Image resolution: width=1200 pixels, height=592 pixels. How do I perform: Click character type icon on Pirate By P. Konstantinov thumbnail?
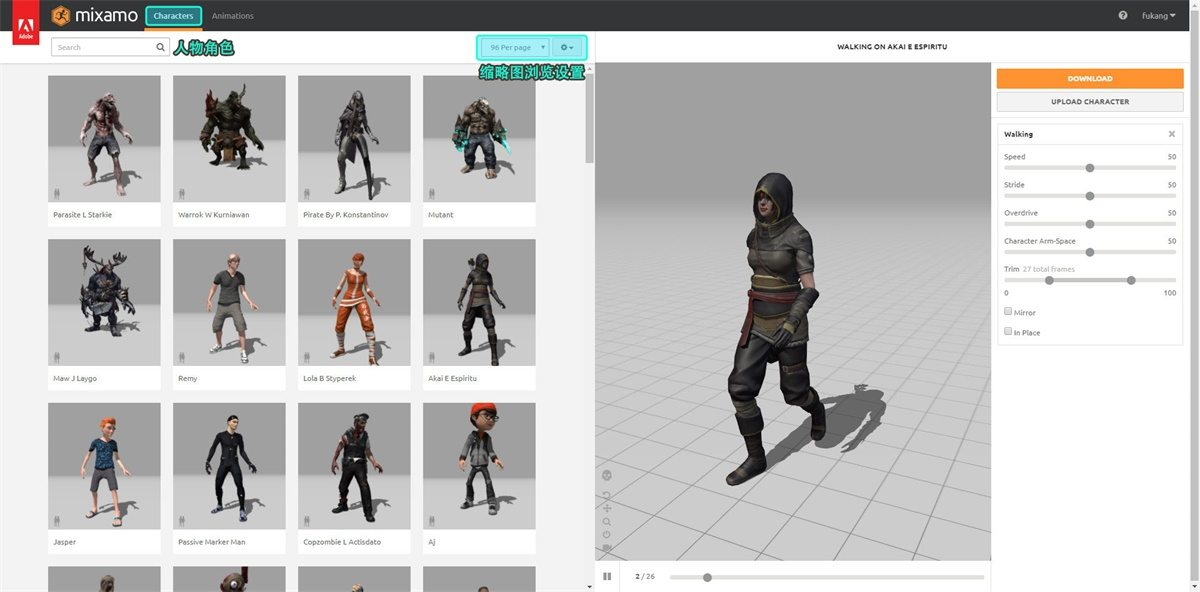(307, 193)
